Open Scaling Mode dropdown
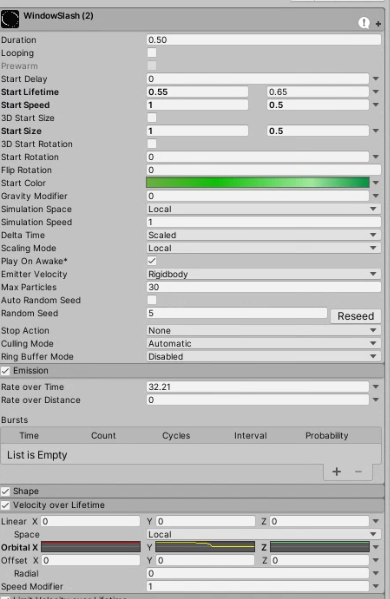This screenshot has width=390, height=599. click(x=264, y=248)
